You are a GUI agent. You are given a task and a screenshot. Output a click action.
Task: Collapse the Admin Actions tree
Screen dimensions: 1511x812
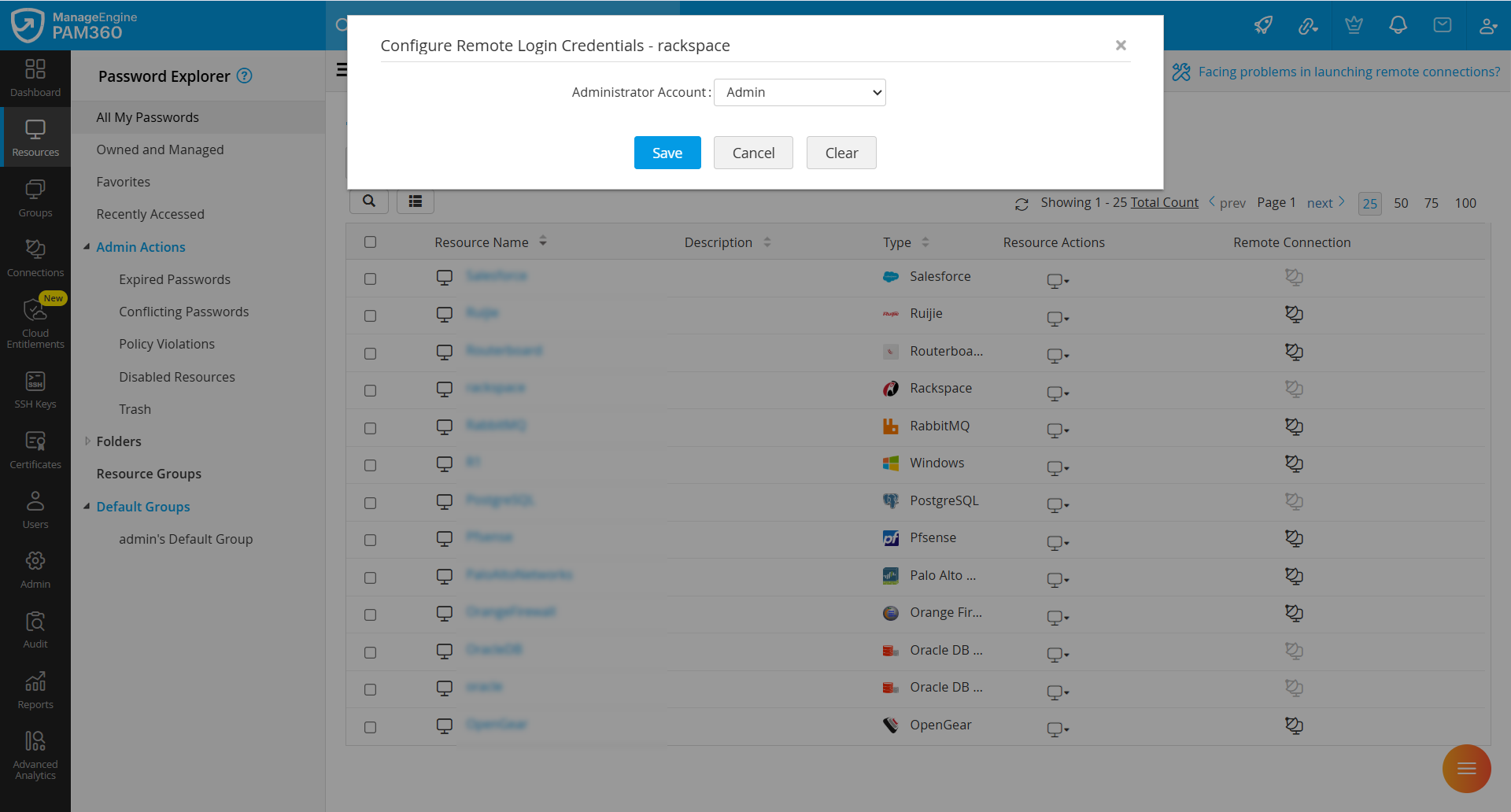(x=87, y=247)
